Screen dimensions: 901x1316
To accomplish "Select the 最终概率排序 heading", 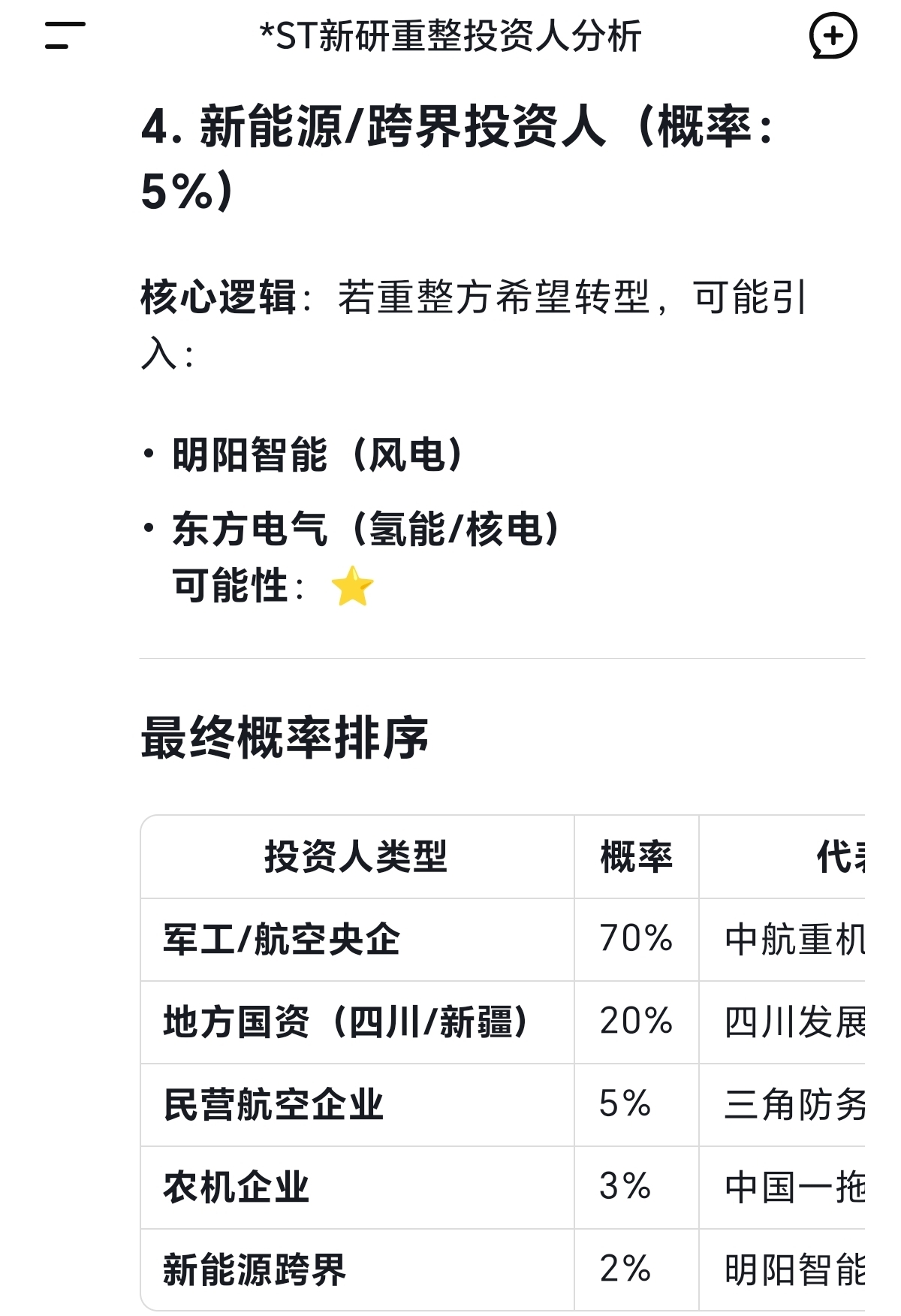I will (285, 738).
